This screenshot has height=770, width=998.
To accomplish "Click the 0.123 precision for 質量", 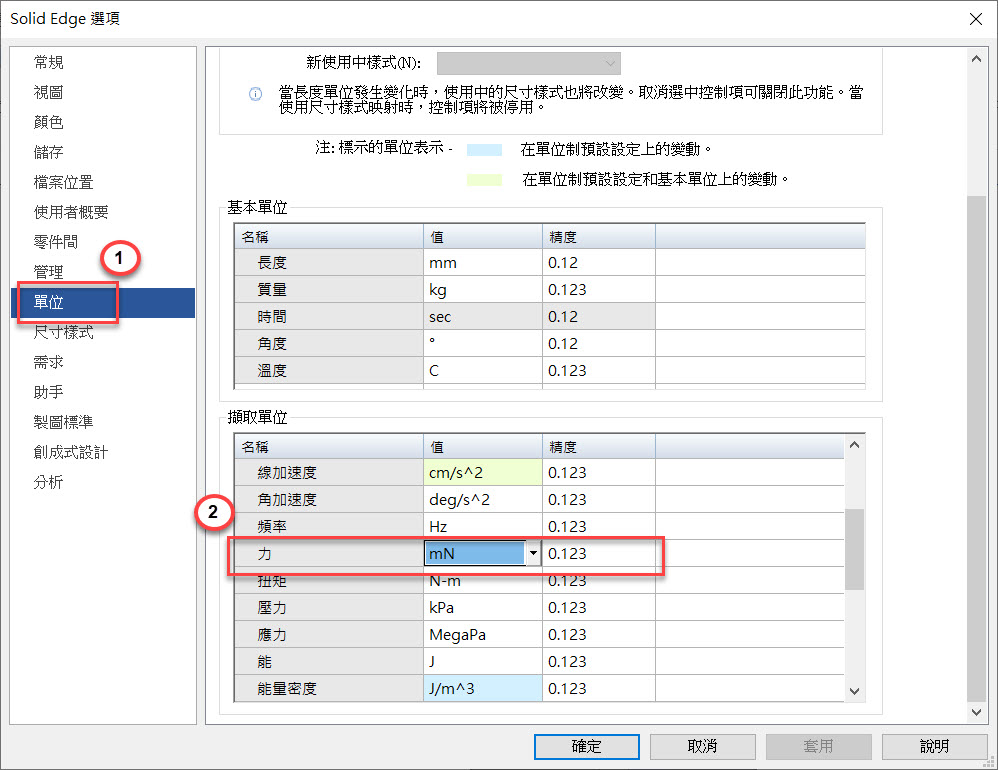I will [598, 290].
